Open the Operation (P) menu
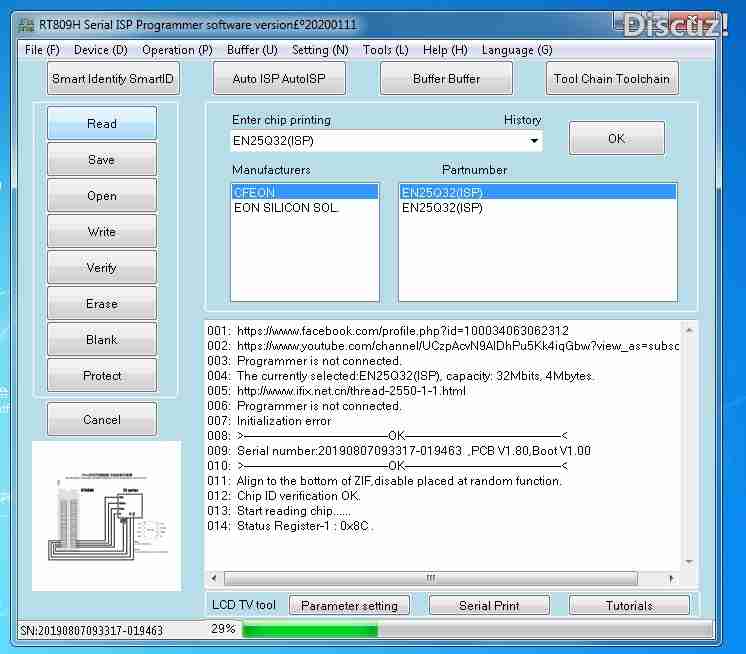 177,50
